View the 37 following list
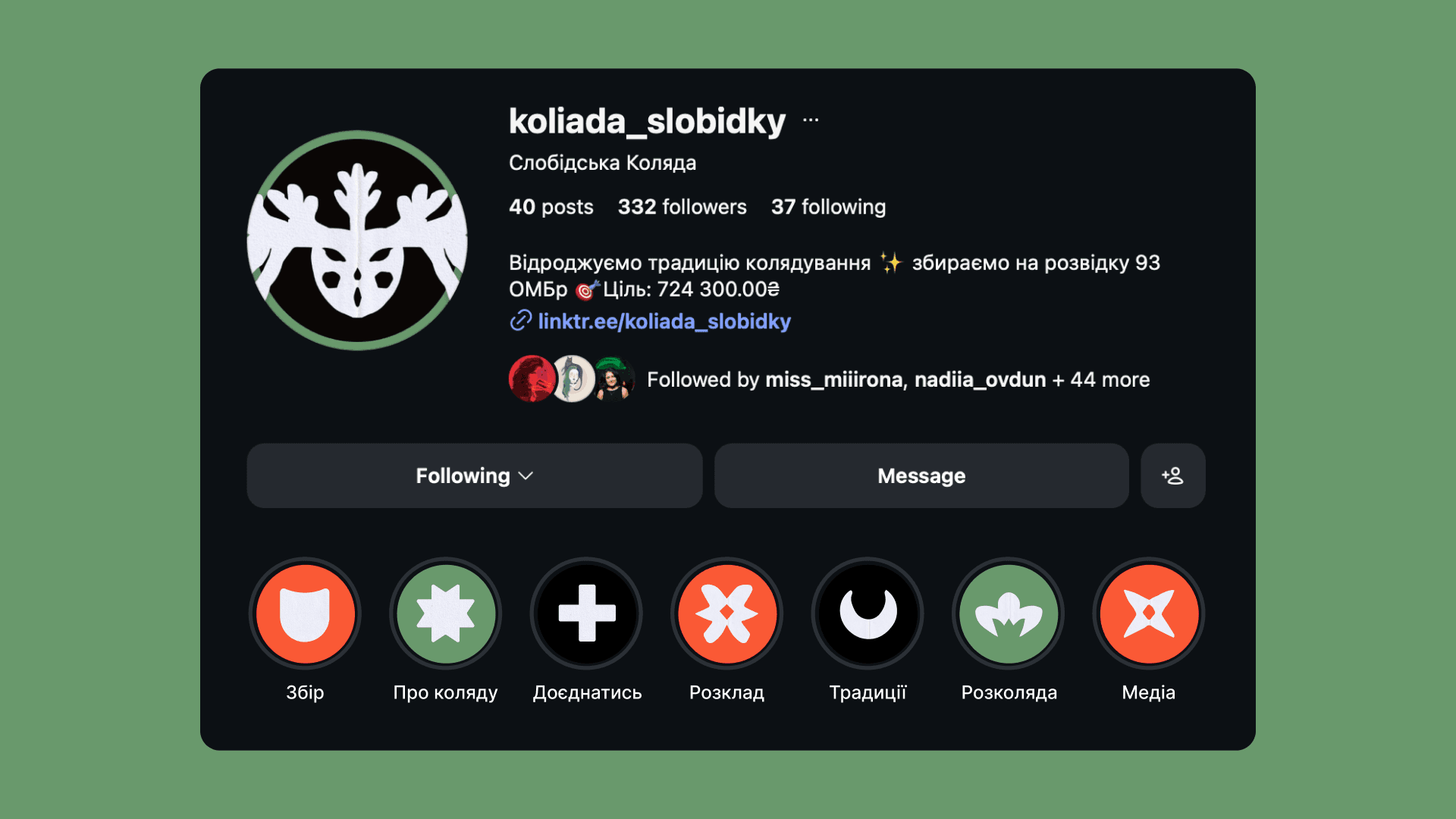 (x=828, y=207)
